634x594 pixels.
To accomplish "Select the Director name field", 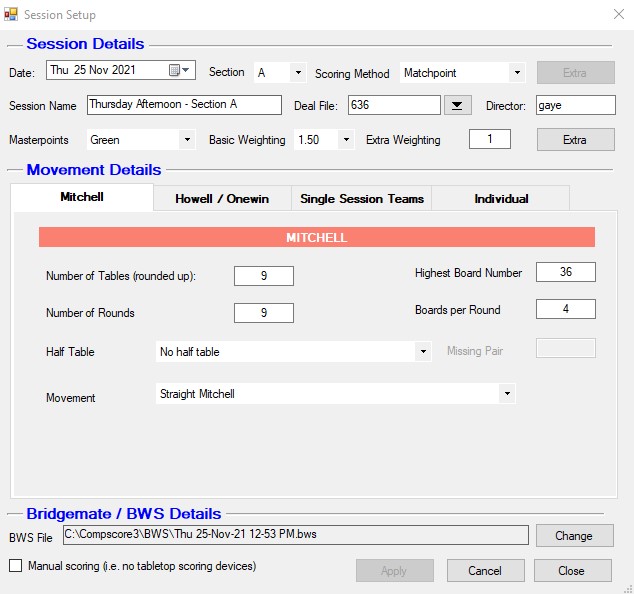I will point(575,106).
